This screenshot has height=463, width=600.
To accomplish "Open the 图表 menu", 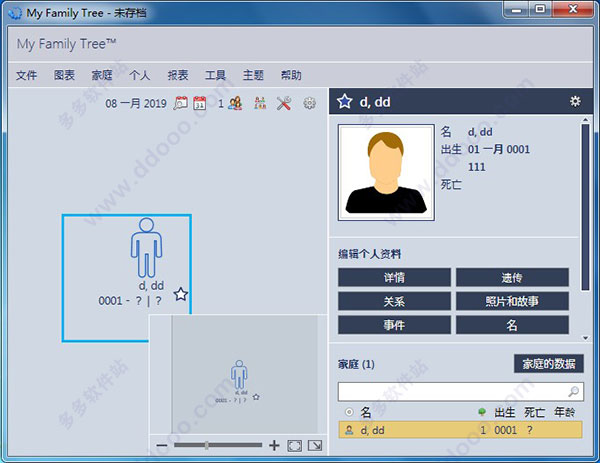I will pyautogui.click(x=64, y=75).
